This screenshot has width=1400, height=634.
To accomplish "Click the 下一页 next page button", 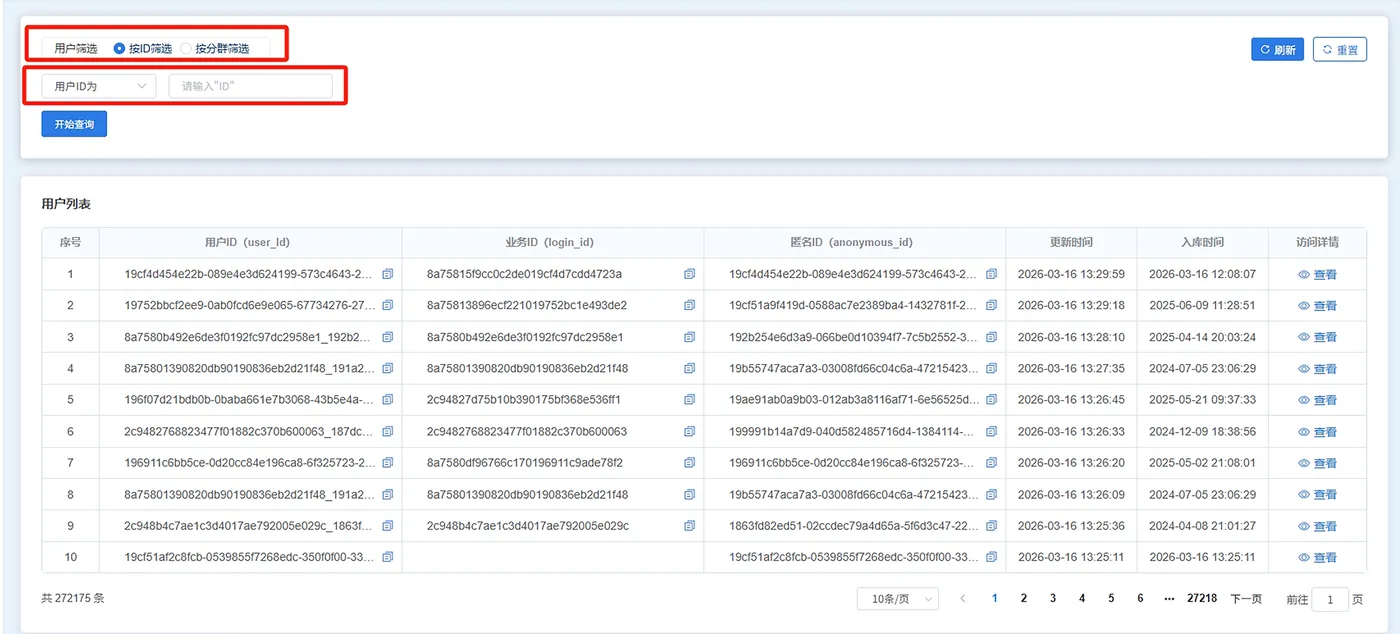I will point(1246,599).
